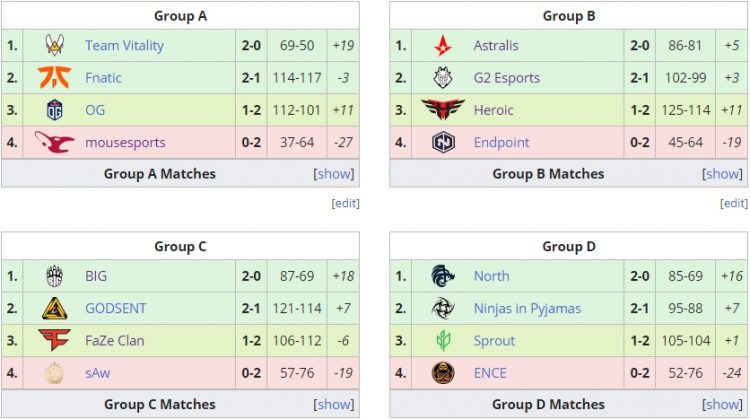Open the Ninjas in Pyjamas team page
This screenshot has width=750, height=419.
pos(527,309)
